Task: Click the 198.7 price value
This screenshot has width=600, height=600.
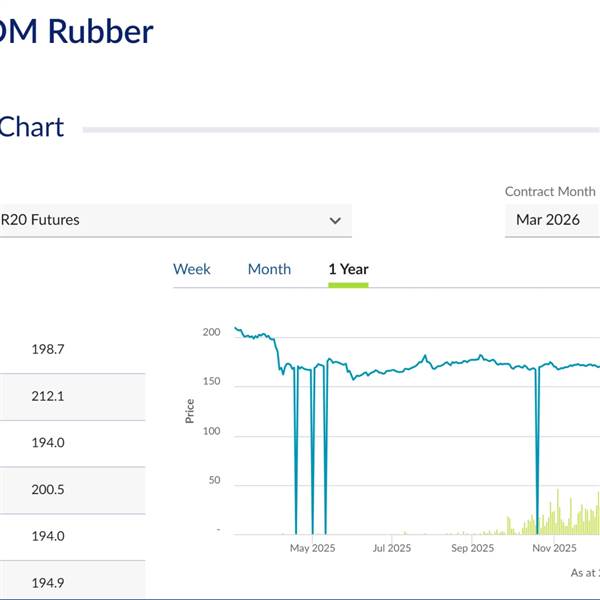Action: coord(48,349)
